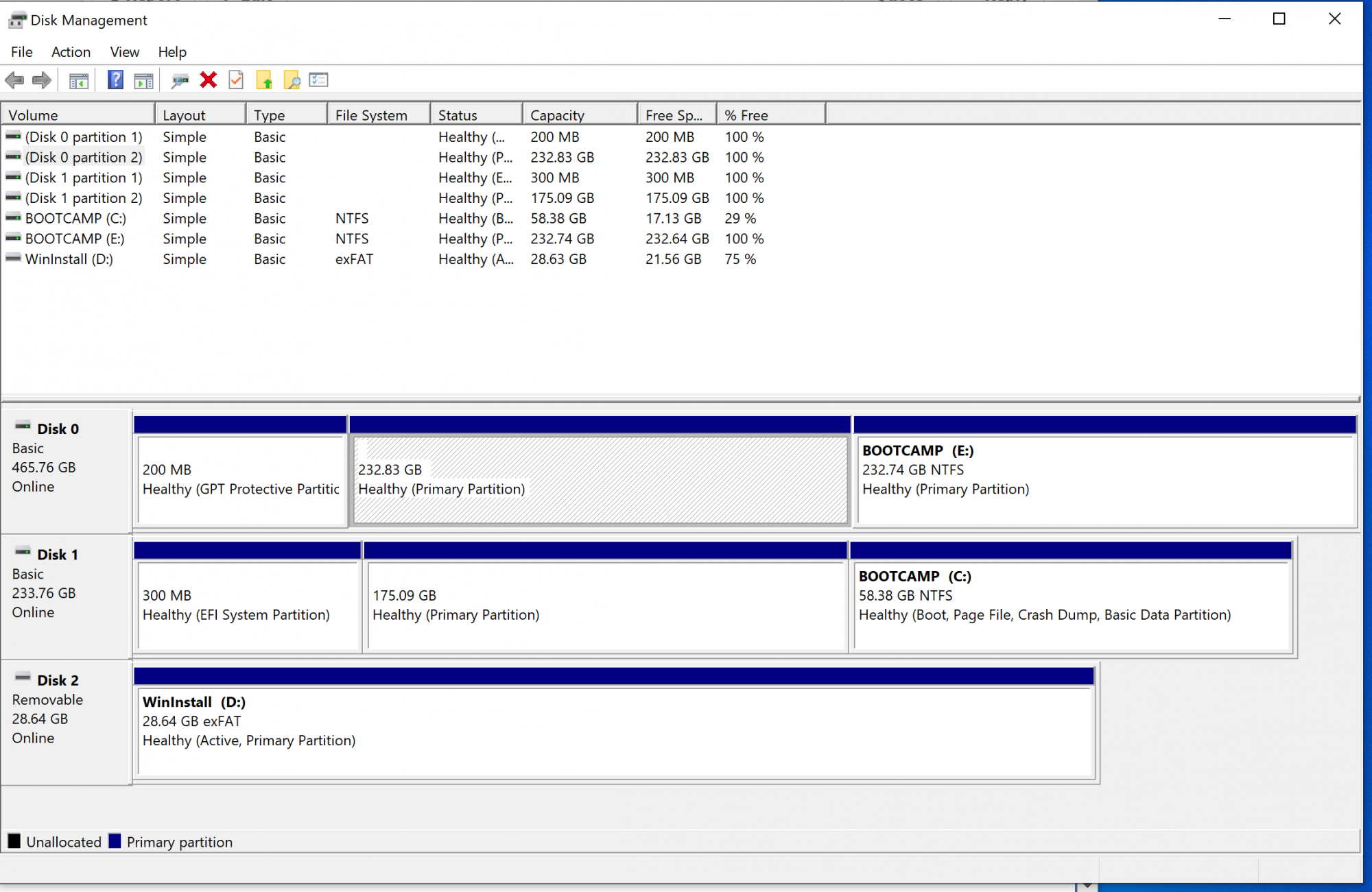
Task: Click the drive icon beside (Disk 0 partition 2)
Action: [x=13, y=157]
